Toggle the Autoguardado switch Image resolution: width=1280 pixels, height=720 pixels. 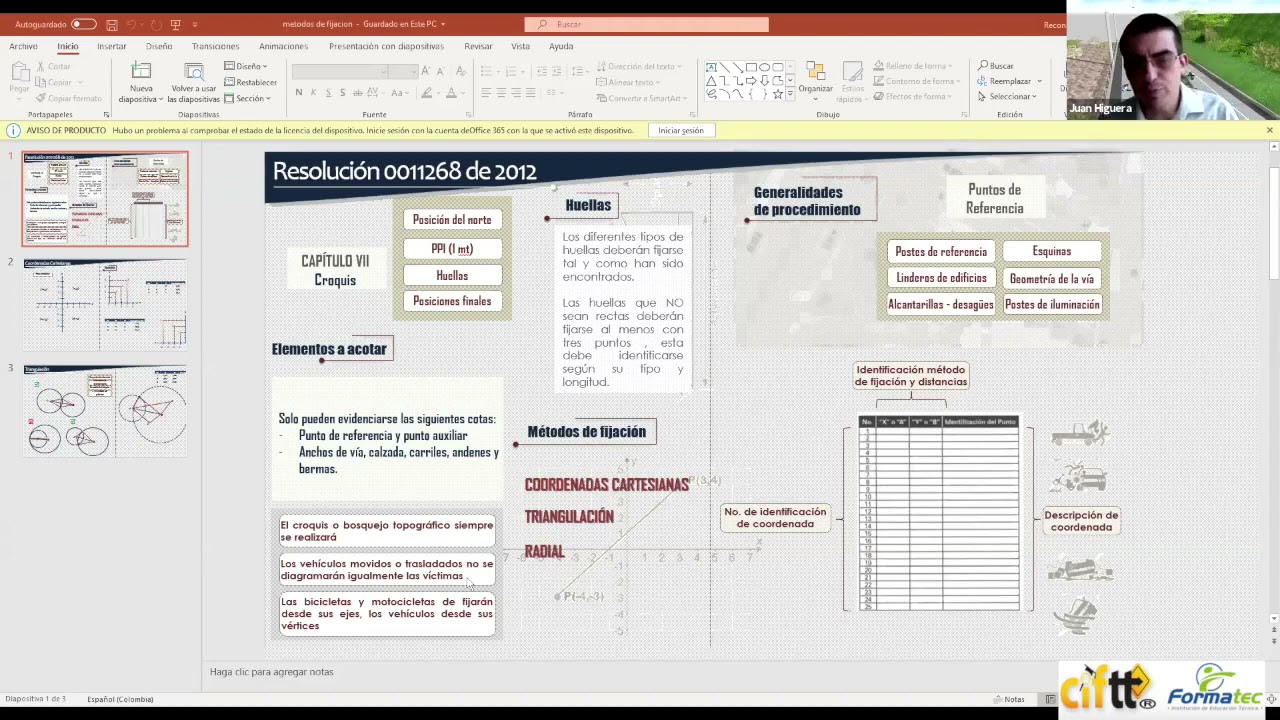tap(84, 24)
